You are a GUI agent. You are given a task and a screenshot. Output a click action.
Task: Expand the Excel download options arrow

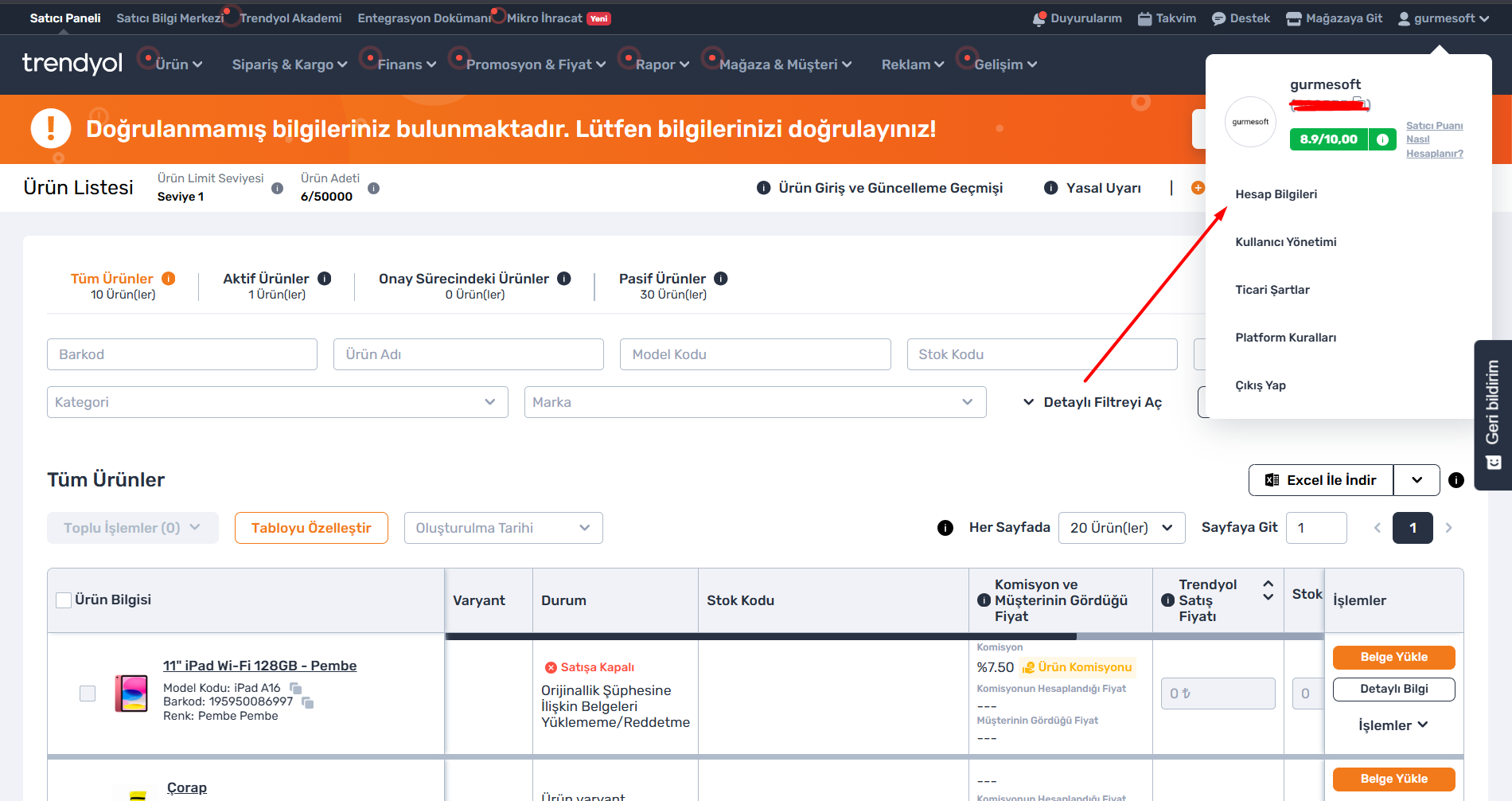1417,480
